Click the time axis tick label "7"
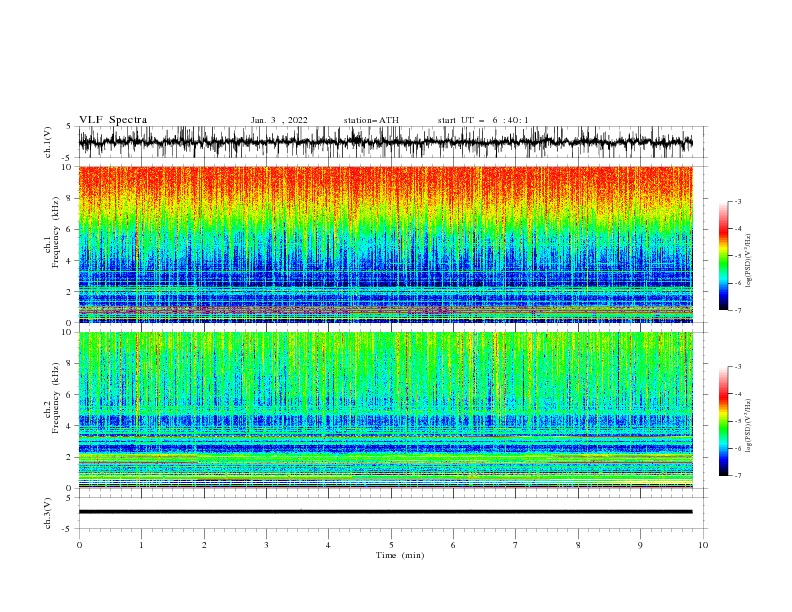The image size is (792, 612). pyautogui.click(x=516, y=545)
